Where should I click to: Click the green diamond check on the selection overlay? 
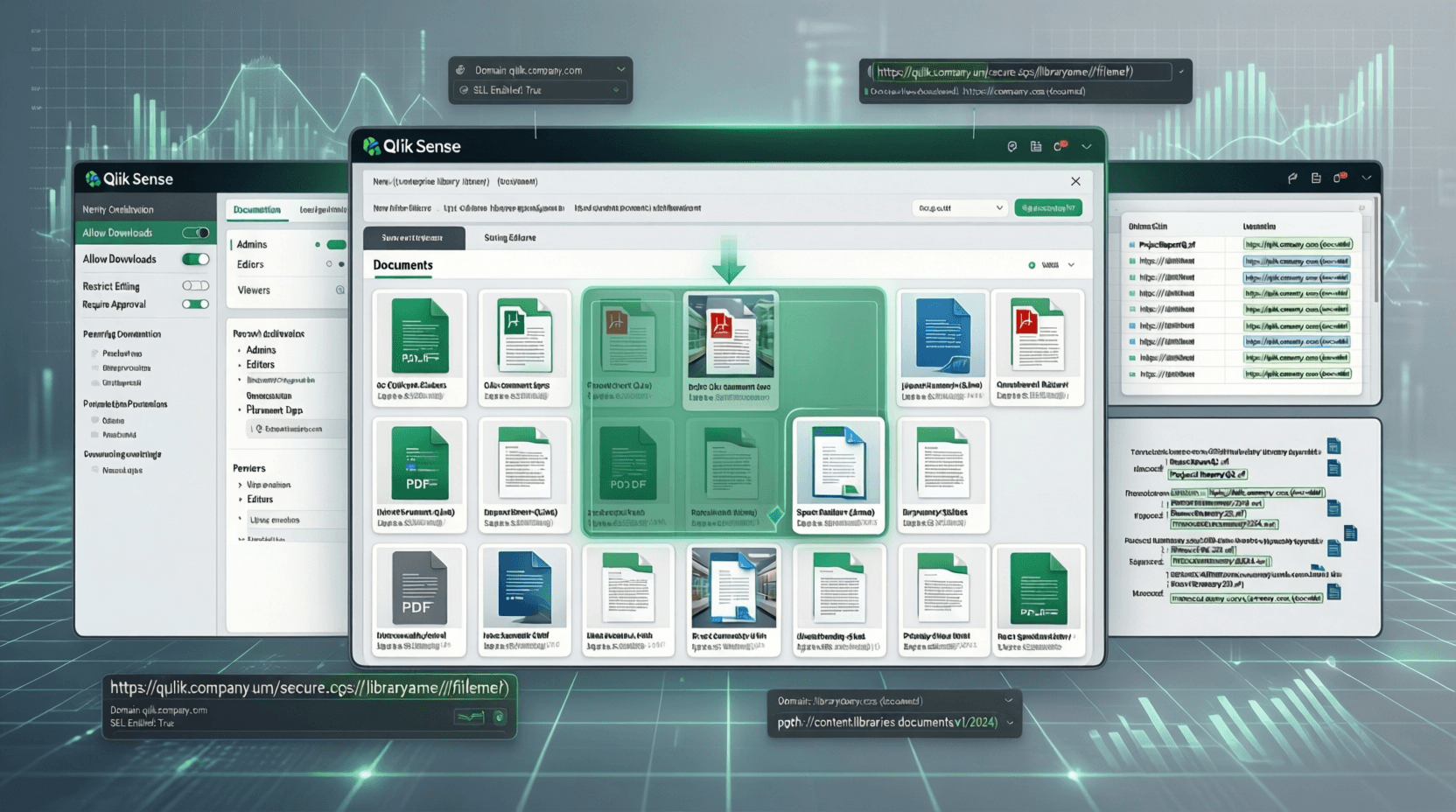tap(775, 515)
